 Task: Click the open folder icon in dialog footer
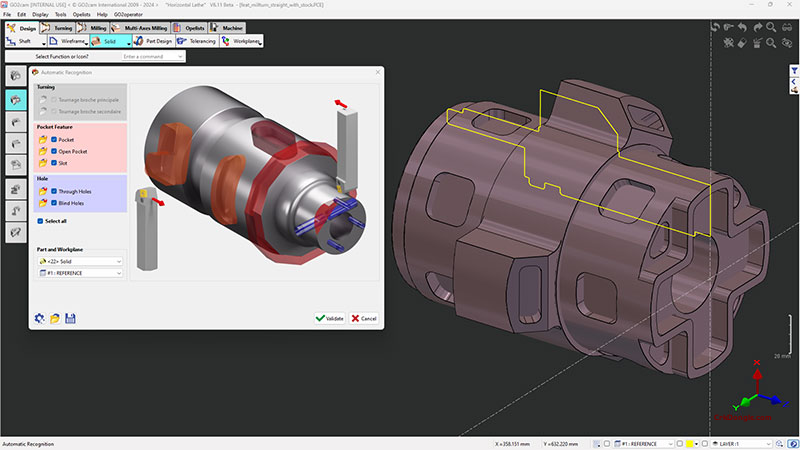point(55,318)
